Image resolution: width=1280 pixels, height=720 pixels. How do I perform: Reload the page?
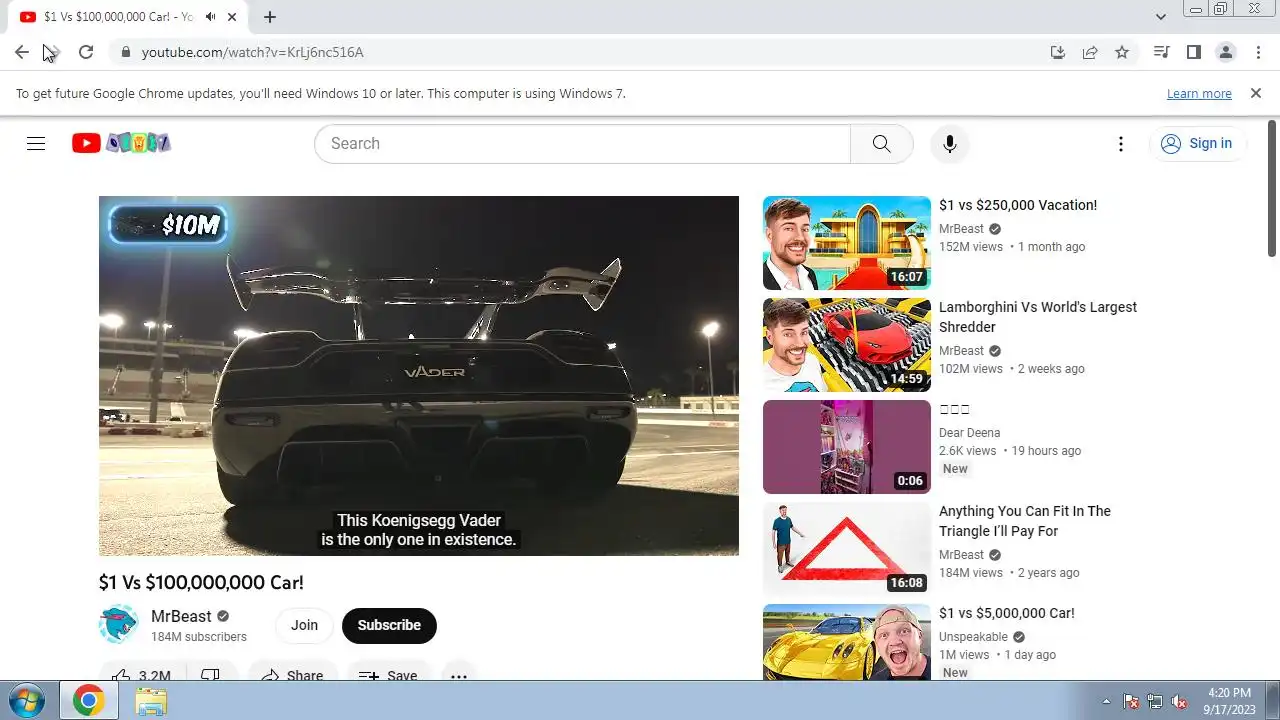click(x=86, y=52)
